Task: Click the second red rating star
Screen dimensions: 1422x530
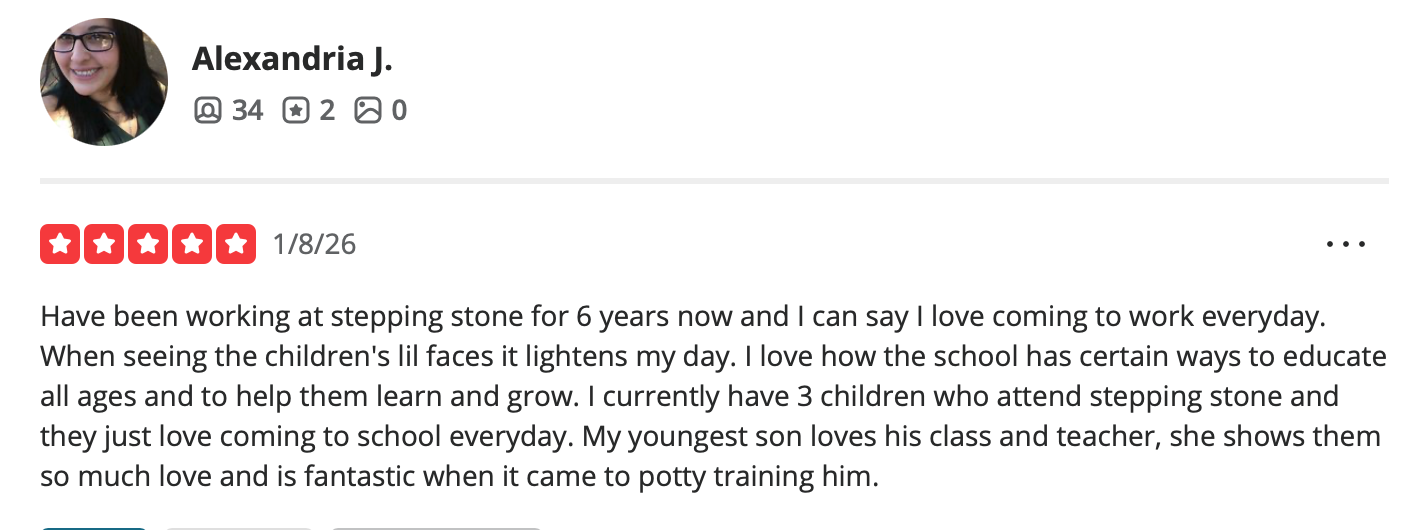Action: pyautogui.click(x=104, y=244)
